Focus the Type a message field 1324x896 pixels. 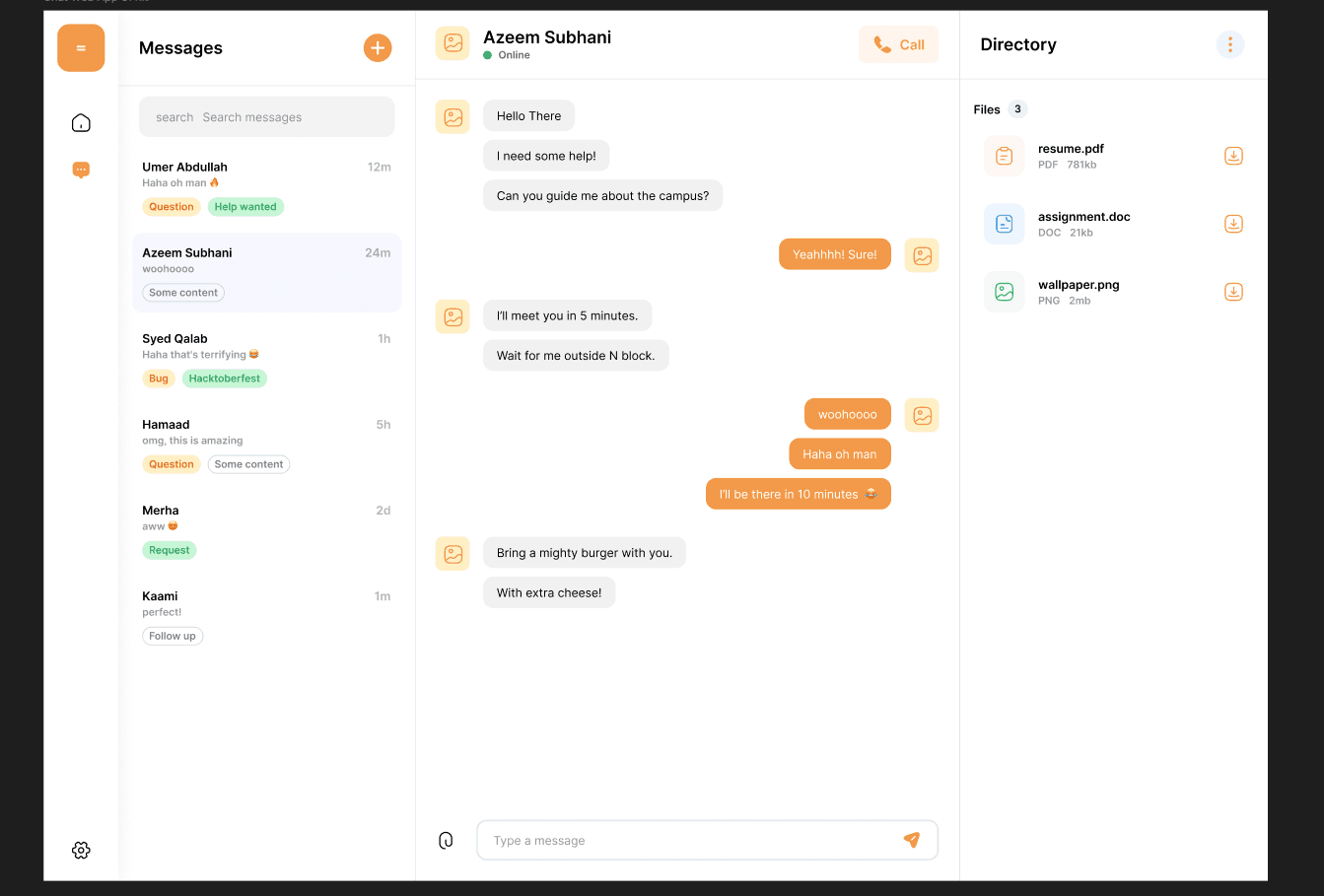pyautogui.click(x=707, y=841)
